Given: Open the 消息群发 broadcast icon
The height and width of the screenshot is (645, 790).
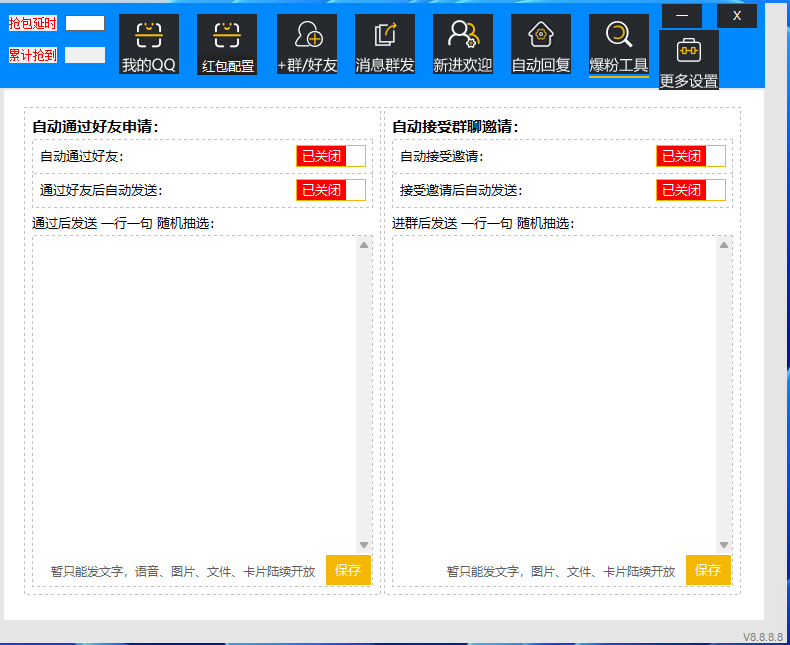Looking at the screenshot, I should (x=385, y=36).
